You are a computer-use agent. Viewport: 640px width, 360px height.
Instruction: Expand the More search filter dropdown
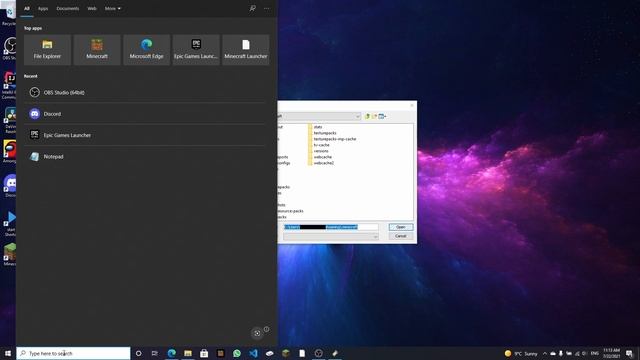113,9
